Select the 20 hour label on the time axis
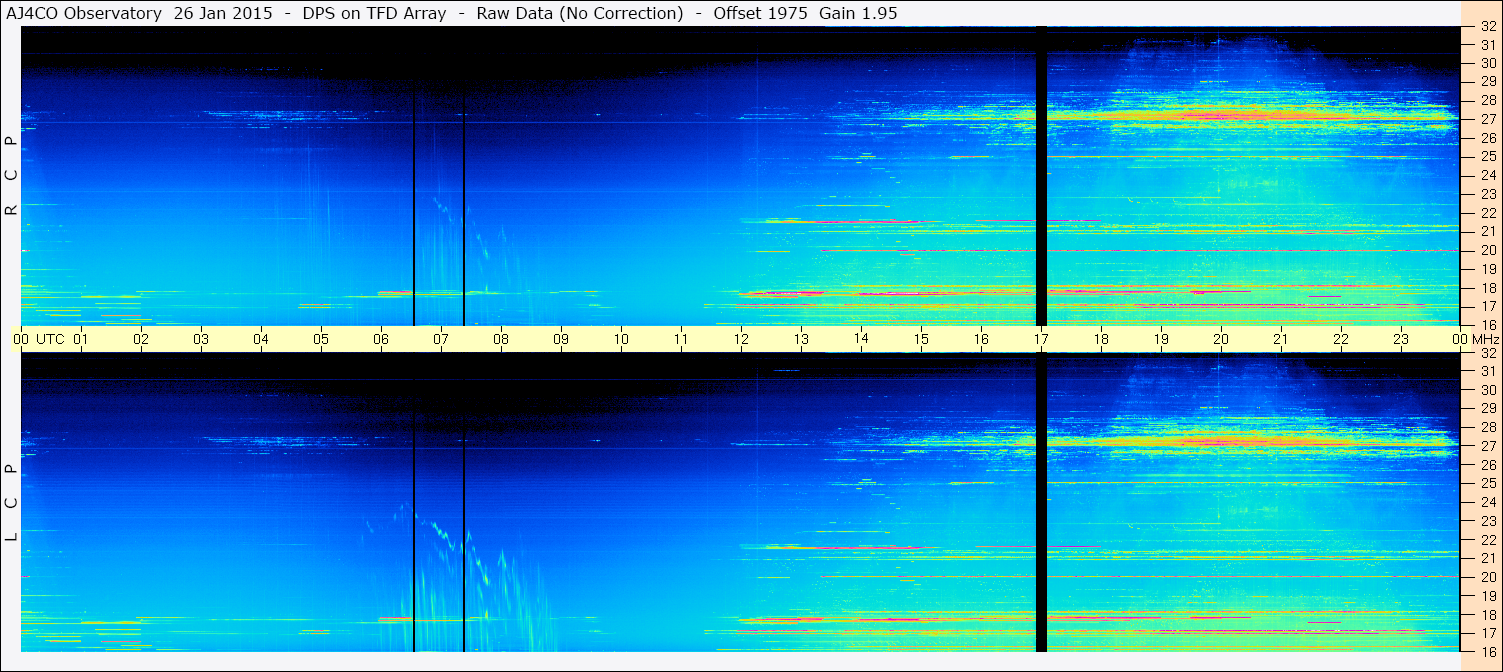Screen dimensions: 1503x672 click(1221, 339)
